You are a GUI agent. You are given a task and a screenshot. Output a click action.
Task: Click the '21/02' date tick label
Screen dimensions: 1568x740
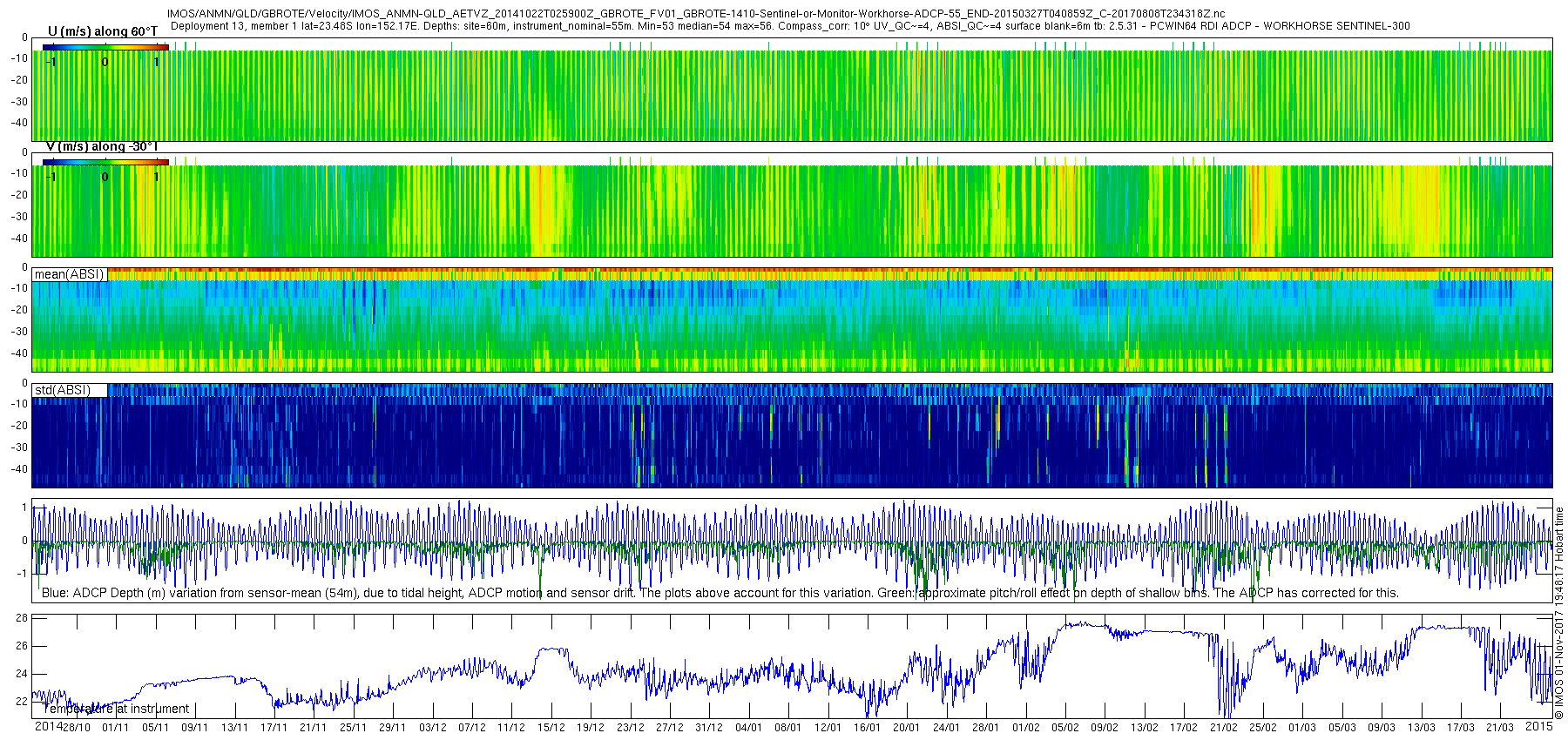[1223, 728]
